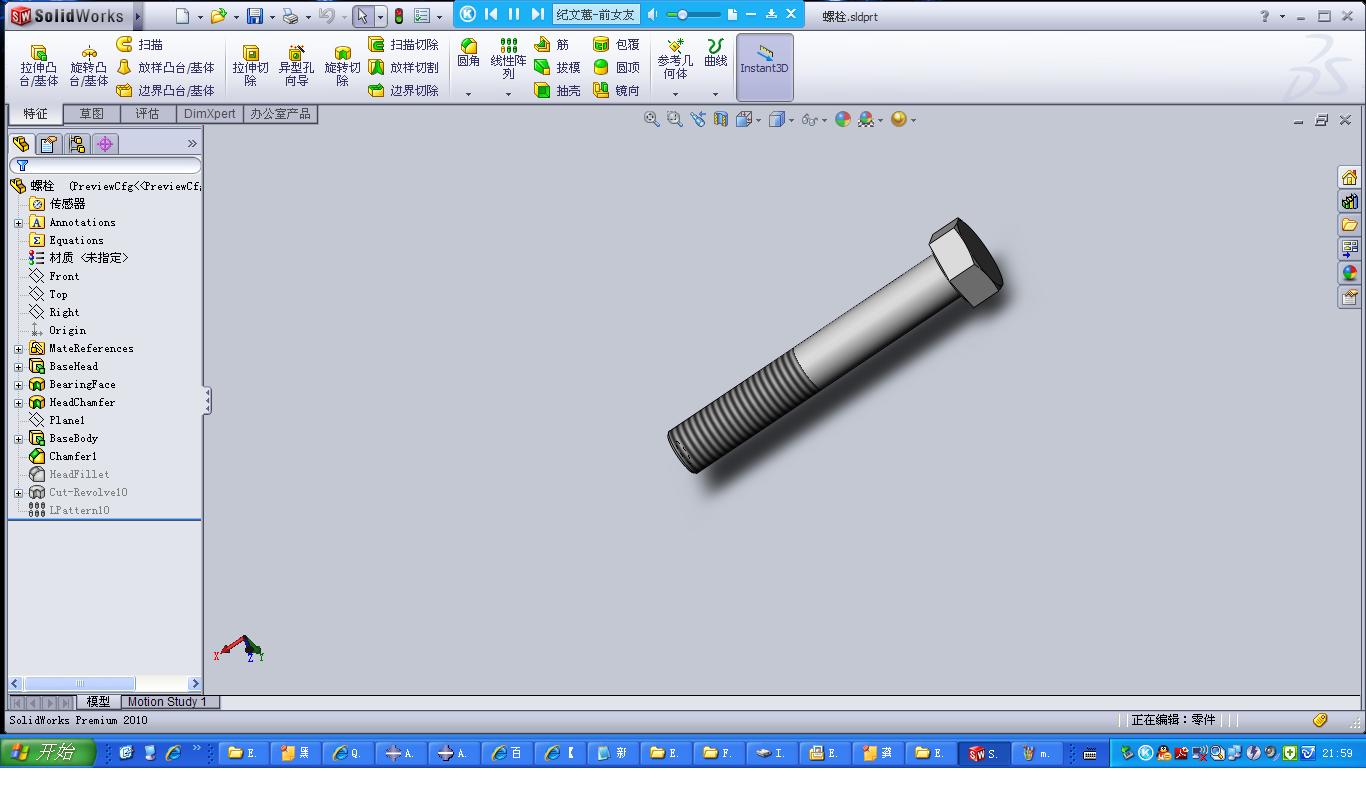The width and height of the screenshot is (1366, 800).
Task: Click the Zoom to Fit icon
Action: [652, 119]
